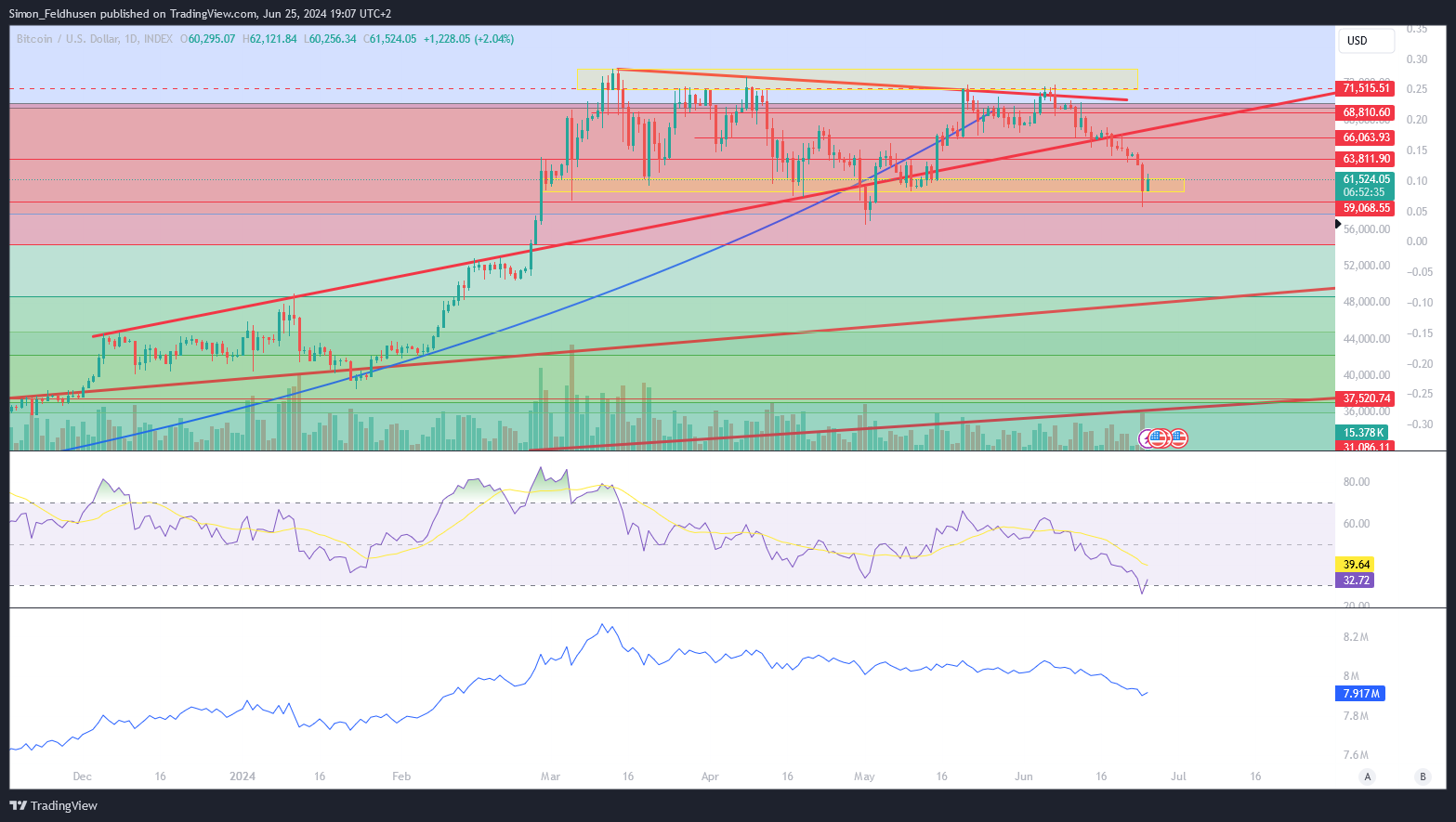The height and width of the screenshot is (822, 1456).
Task: Click the blue 7.917 M indicator label
Action: point(1361,694)
